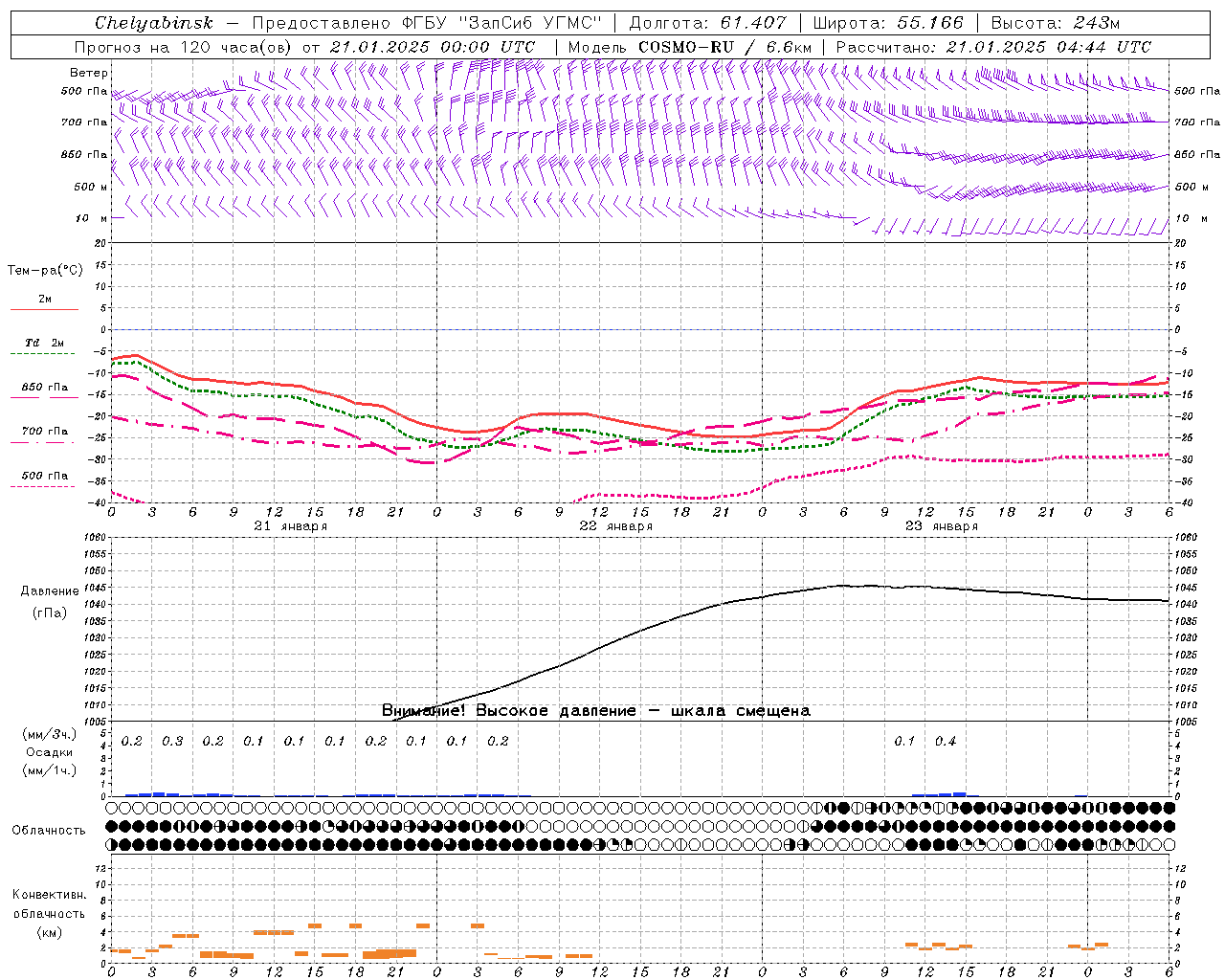Click the '(гПа)' pressure unit label
Image resolution: width=1225 pixels, height=980 pixels.
click(50, 613)
